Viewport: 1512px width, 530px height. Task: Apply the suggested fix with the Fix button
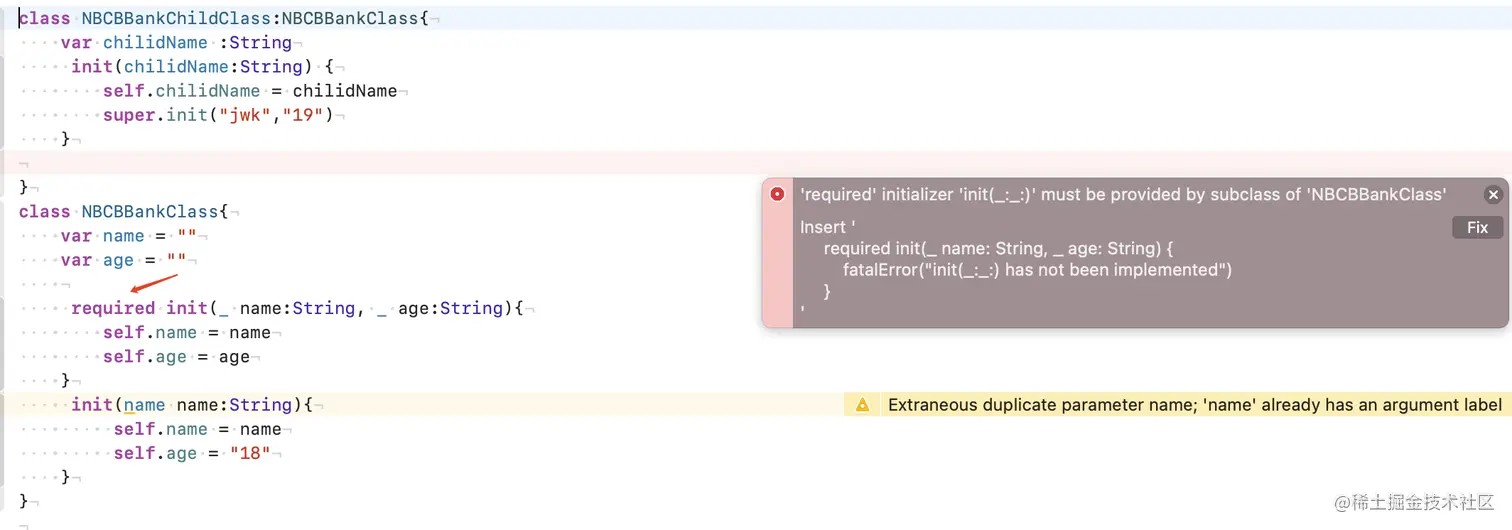point(1477,228)
